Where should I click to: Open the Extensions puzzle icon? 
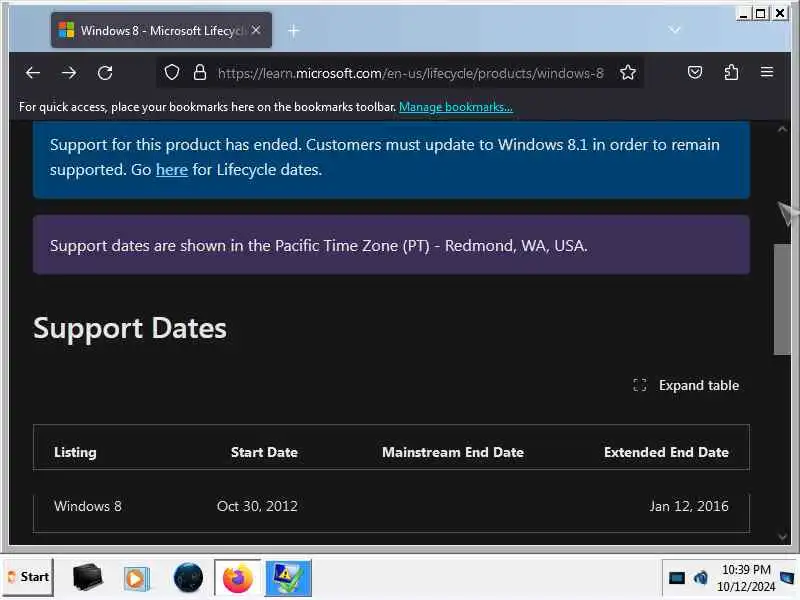click(731, 72)
